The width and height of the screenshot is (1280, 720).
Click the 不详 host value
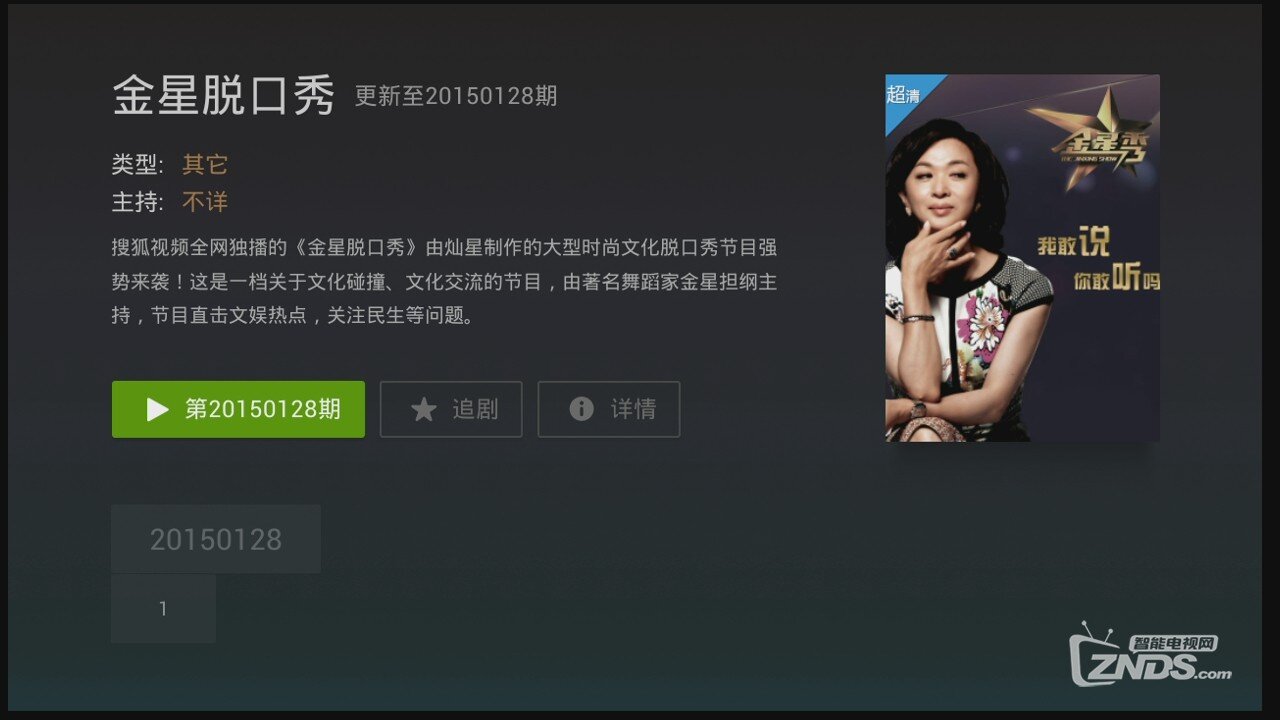click(x=205, y=202)
